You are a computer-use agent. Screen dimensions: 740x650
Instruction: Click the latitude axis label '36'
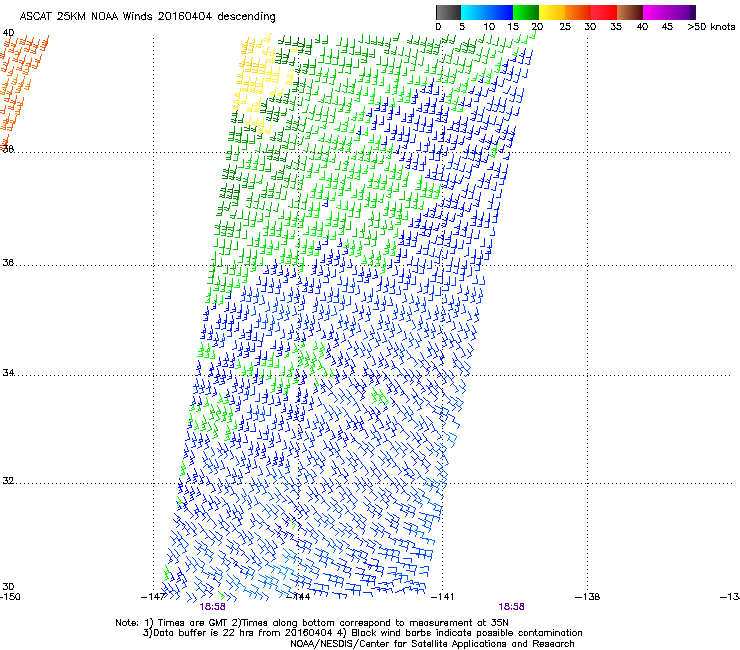click(8, 262)
